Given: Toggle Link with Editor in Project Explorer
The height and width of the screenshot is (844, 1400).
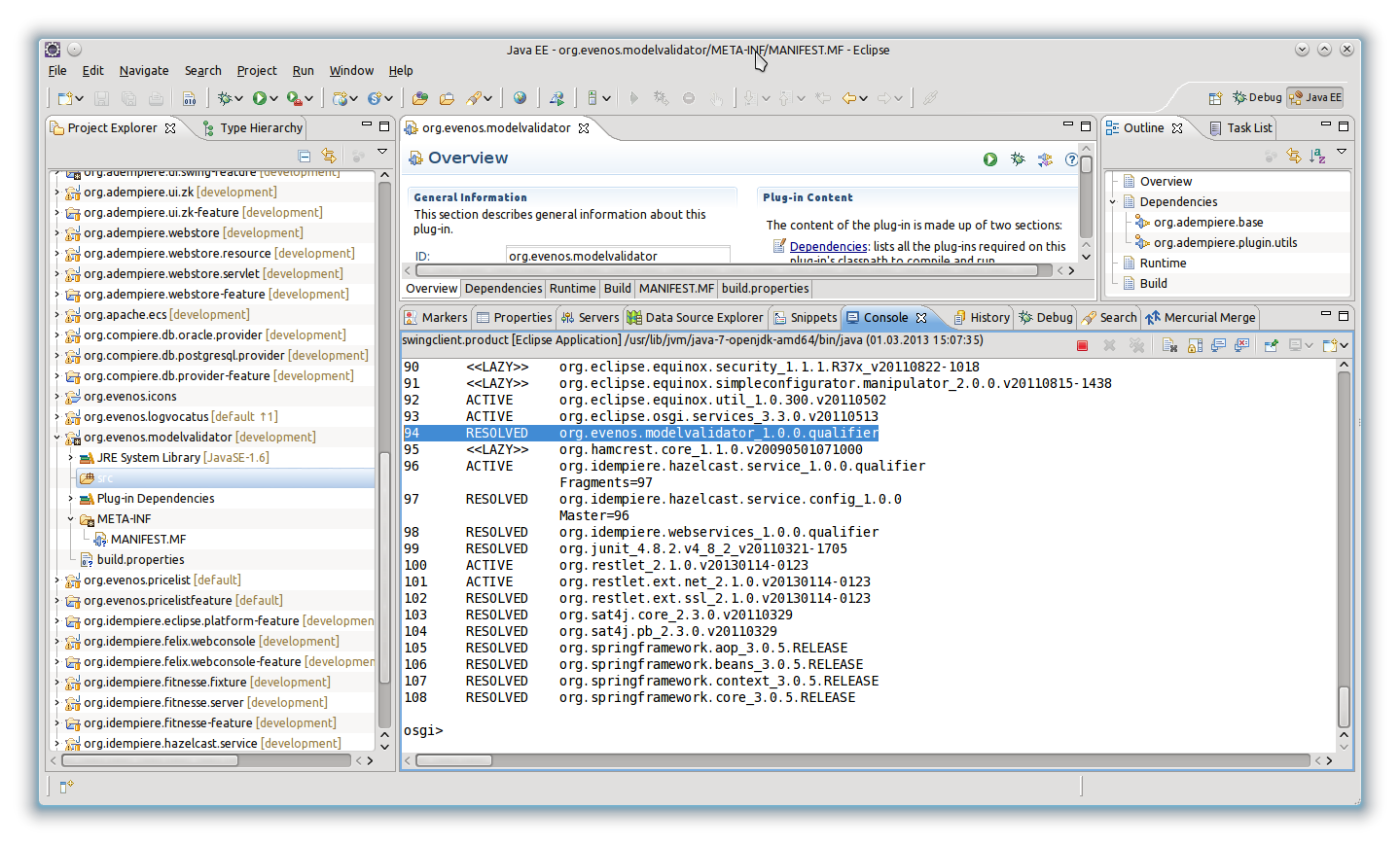Looking at the screenshot, I should tap(329, 156).
